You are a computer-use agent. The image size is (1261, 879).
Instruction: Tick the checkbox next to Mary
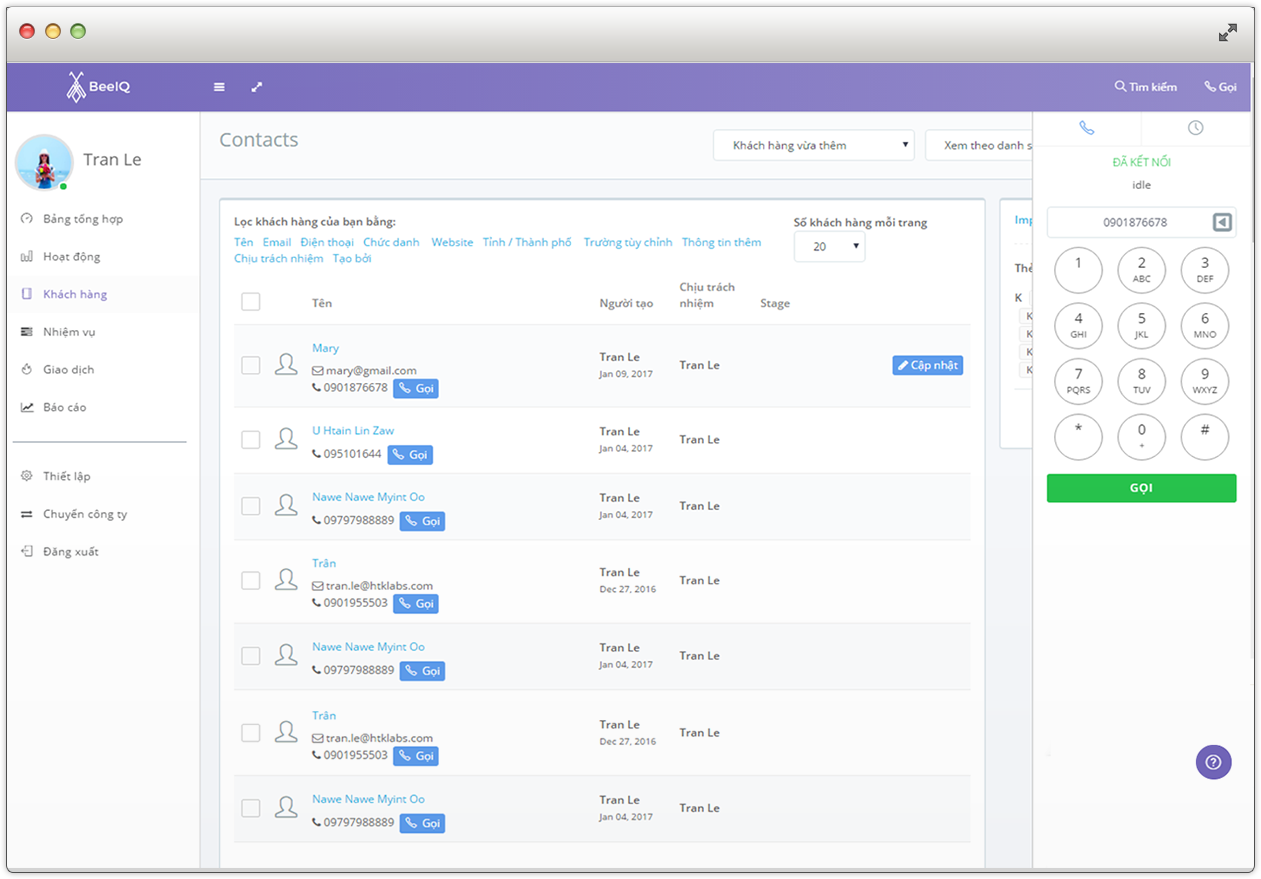(251, 365)
